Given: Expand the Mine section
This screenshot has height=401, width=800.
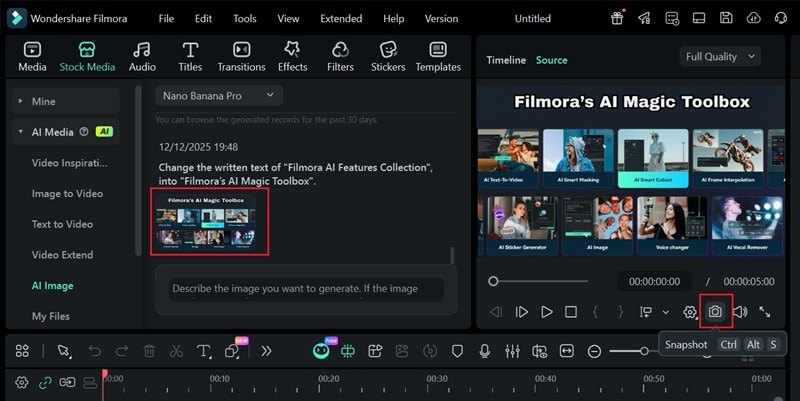Looking at the screenshot, I should (20, 101).
